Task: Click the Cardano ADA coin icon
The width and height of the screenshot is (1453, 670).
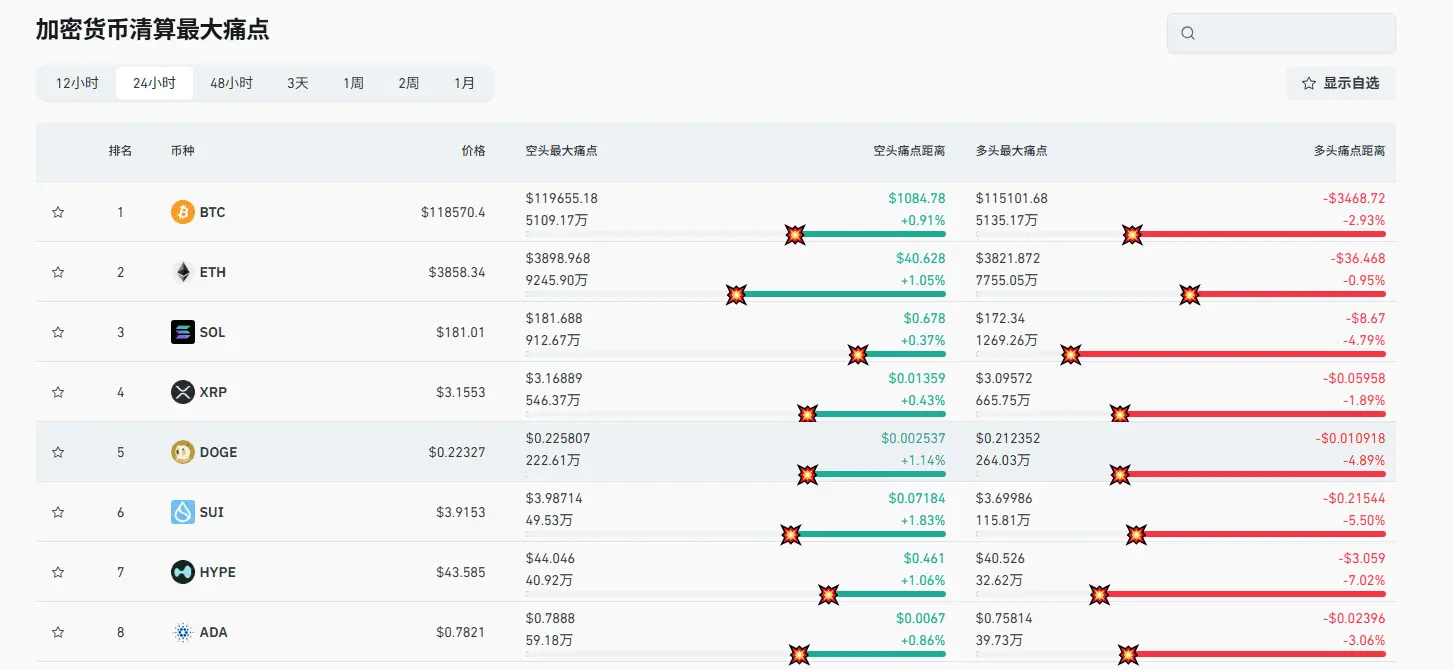Action: (x=183, y=632)
